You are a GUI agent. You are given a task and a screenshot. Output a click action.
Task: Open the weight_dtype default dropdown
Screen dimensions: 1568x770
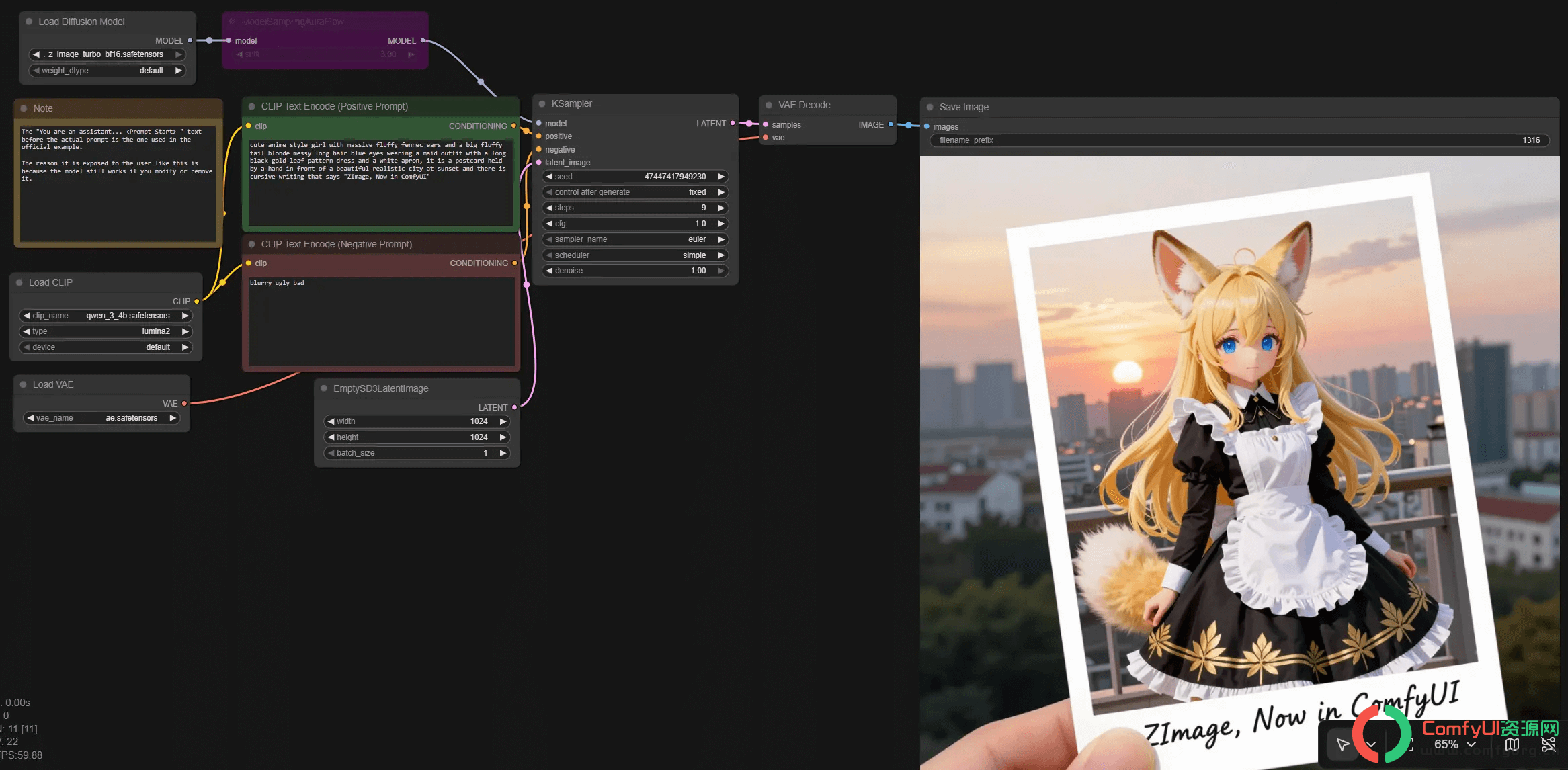tap(108, 71)
